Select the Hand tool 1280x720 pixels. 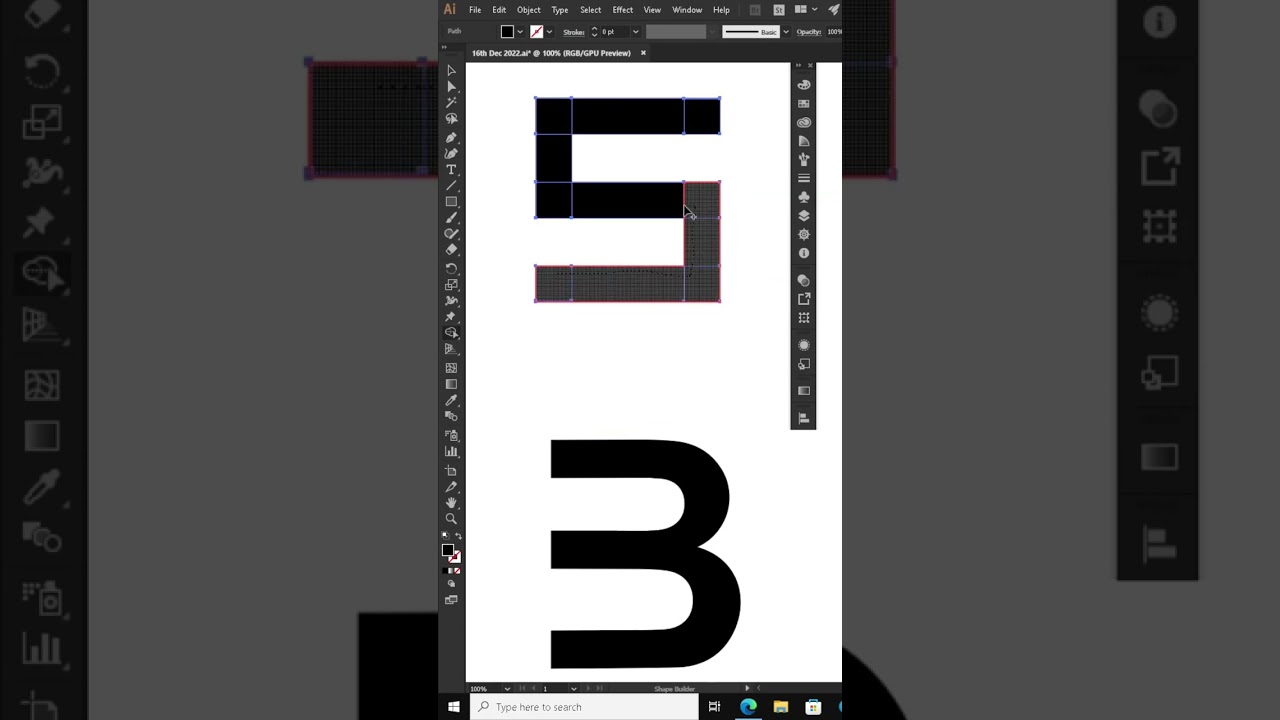[x=451, y=503]
